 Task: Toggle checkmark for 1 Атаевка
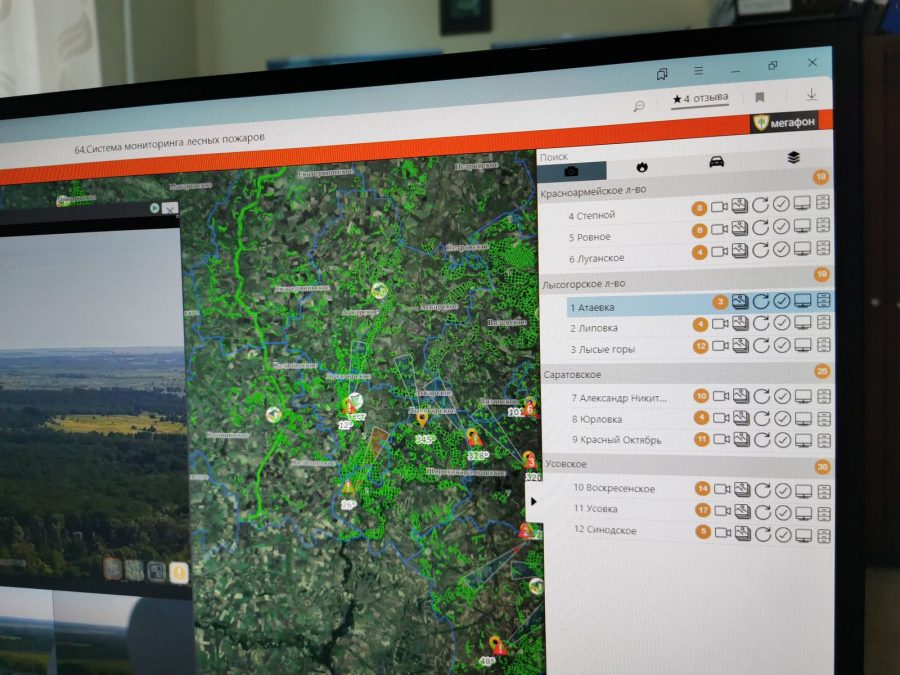(781, 300)
